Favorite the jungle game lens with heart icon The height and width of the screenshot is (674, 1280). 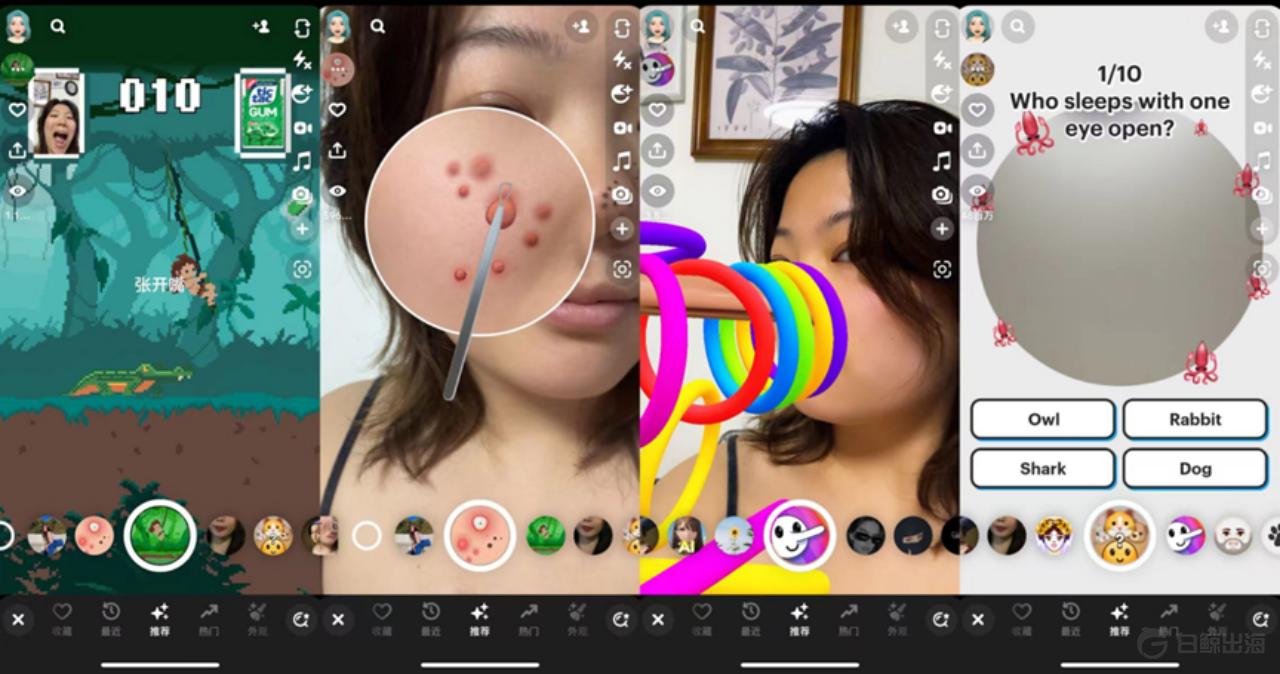tap(17, 110)
